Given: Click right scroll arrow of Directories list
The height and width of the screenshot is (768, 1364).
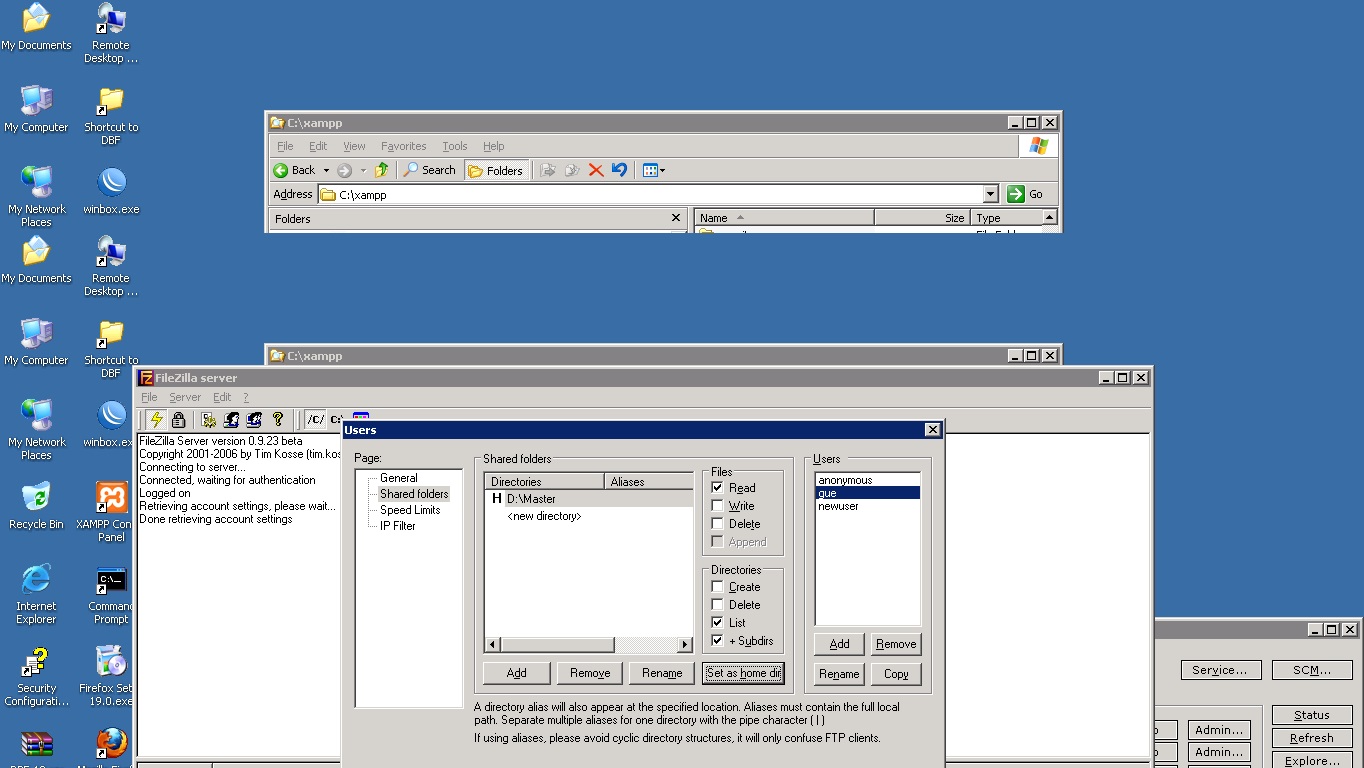Looking at the screenshot, I should pos(685,645).
